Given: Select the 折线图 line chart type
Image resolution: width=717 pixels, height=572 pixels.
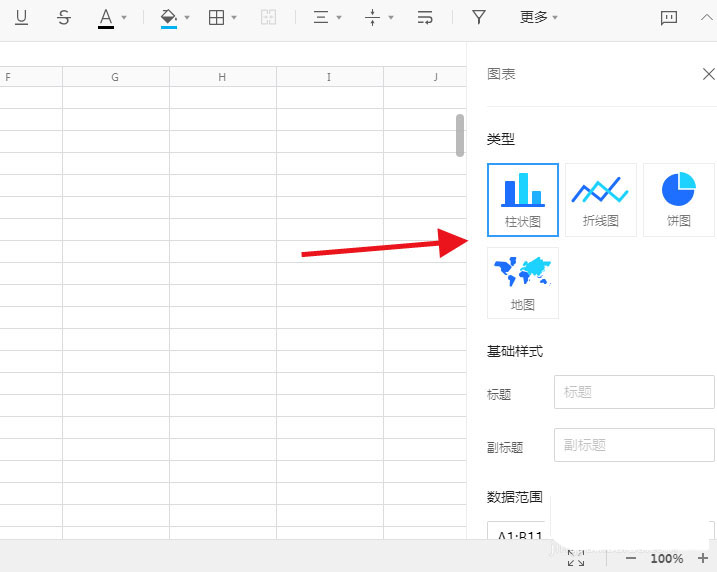Looking at the screenshot, I should 601,200.
